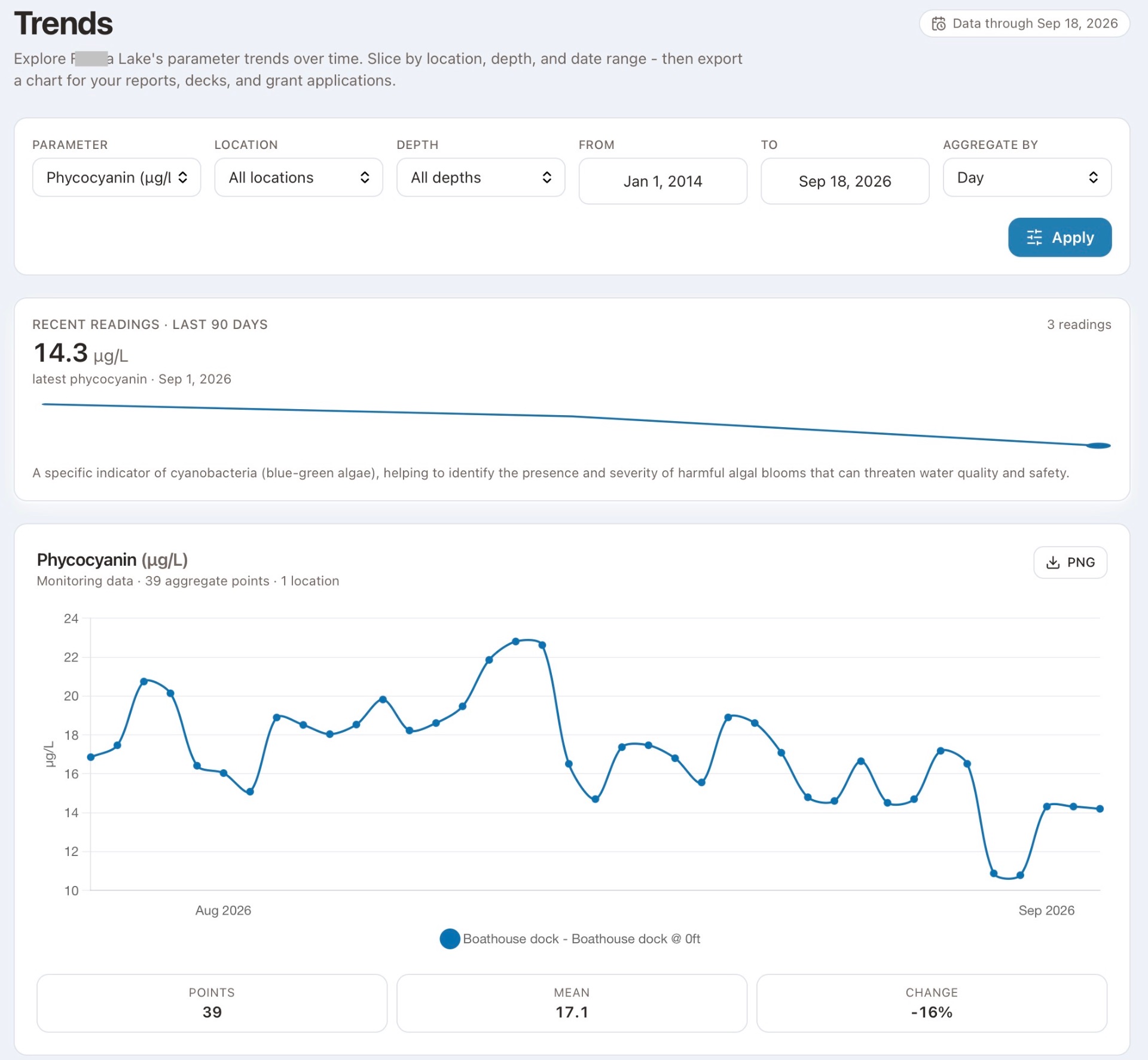Open the Phycocyanin parameter dropdown
Screen dimensions: 1148x1060
pos(117,178)
